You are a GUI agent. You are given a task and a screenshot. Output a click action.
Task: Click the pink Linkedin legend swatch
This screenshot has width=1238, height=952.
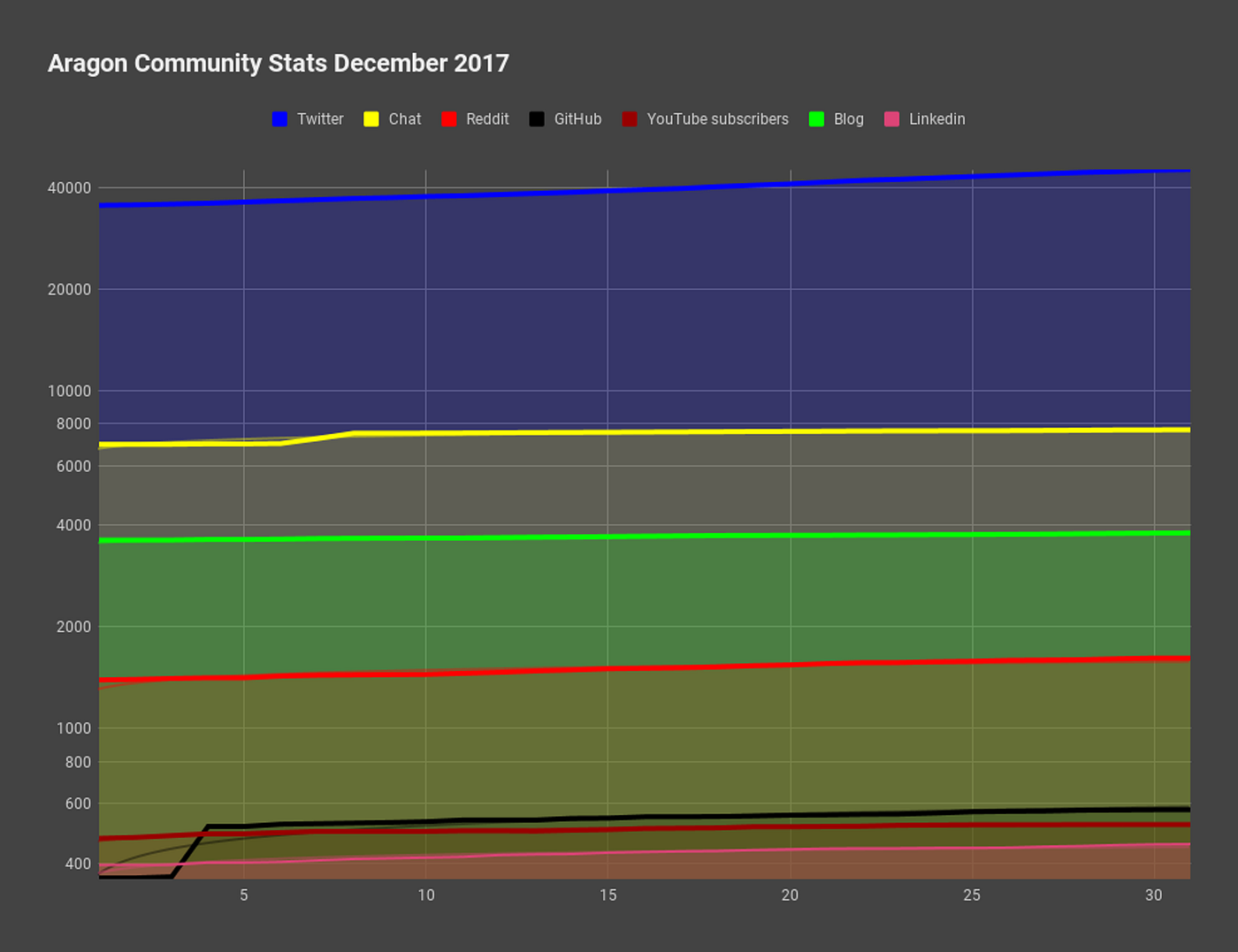point(891,119)
